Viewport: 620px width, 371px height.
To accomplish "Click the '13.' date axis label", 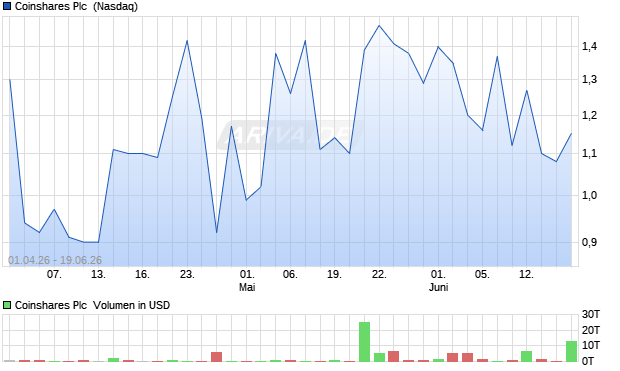I will (x=98, y=274).
